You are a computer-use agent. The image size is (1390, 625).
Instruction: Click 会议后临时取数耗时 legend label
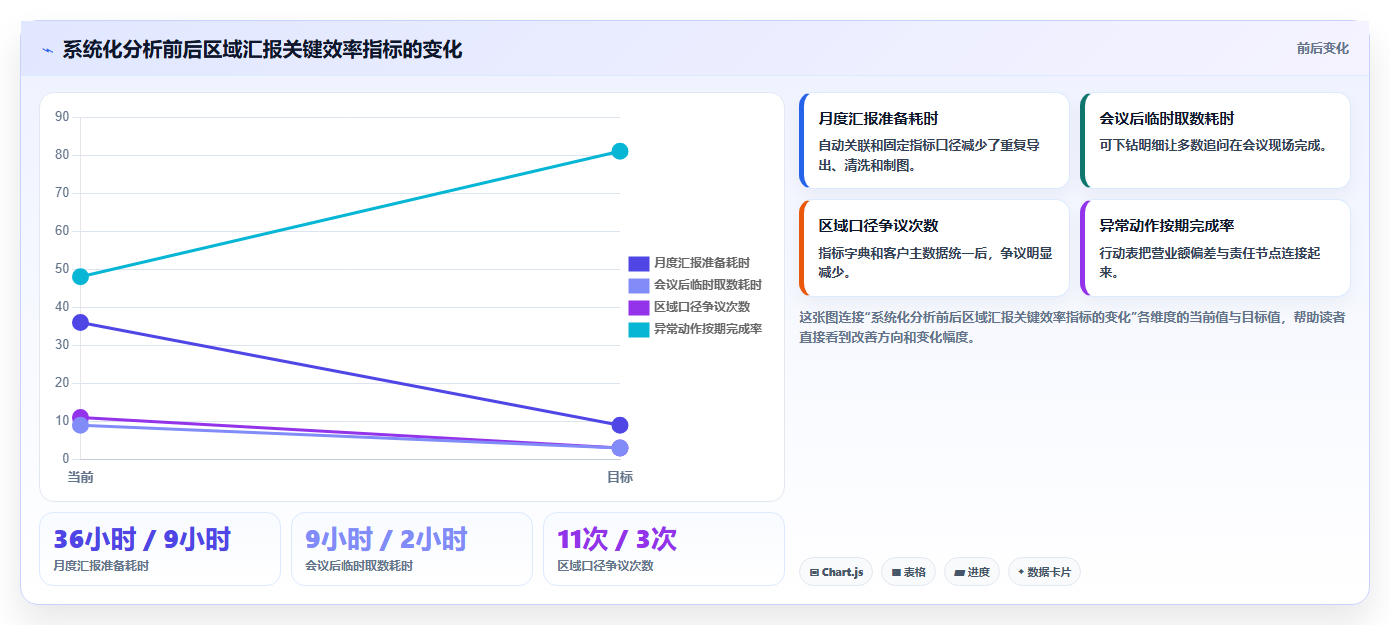(x=708, y=285)
